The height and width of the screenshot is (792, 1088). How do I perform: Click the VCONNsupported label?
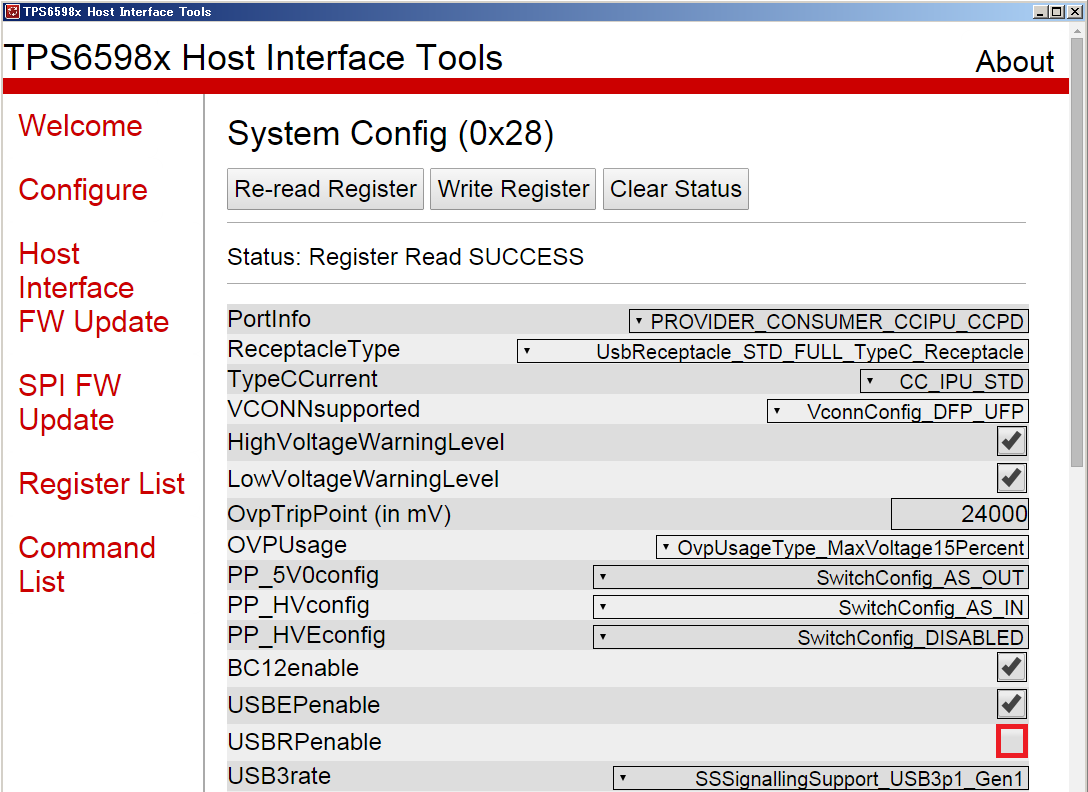323,409
